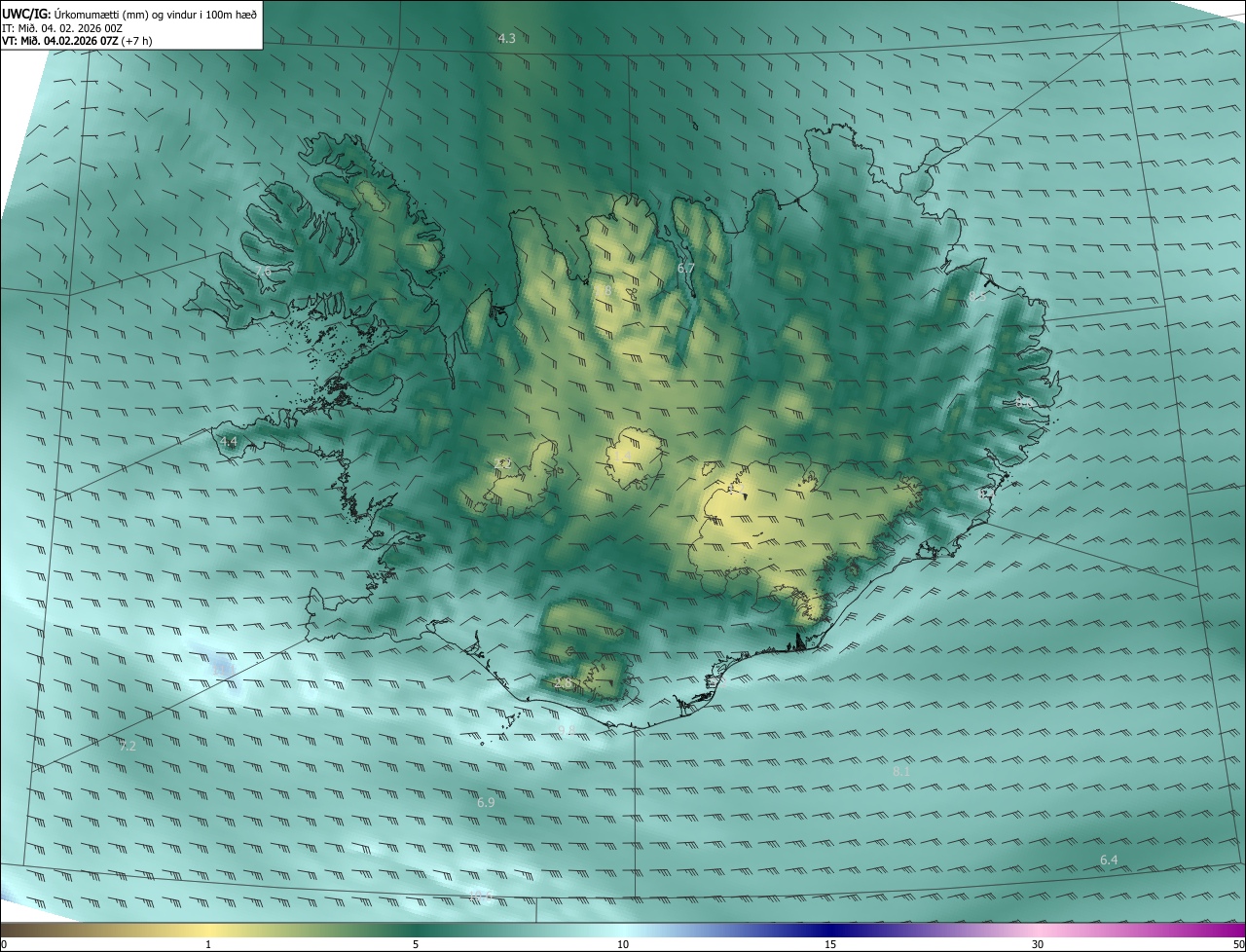Click the colour scale label 30

[x=1038, y=944]
